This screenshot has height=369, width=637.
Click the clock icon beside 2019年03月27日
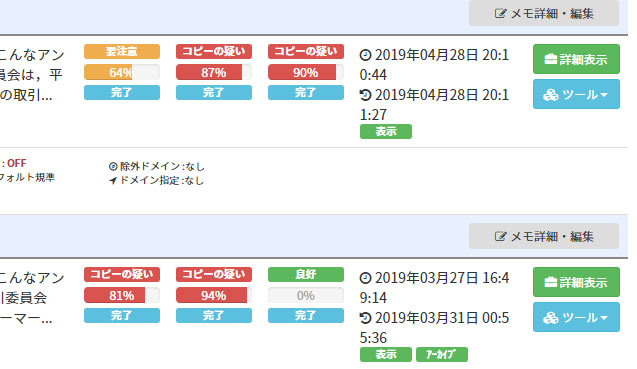(365, 278)
